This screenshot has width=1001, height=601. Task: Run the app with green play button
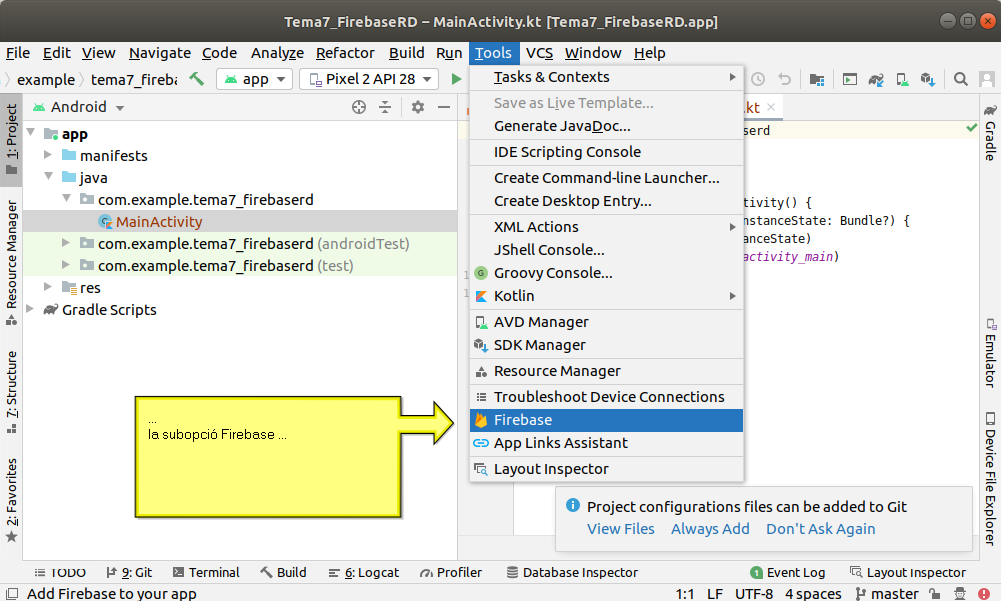click(x=456, y=79)
